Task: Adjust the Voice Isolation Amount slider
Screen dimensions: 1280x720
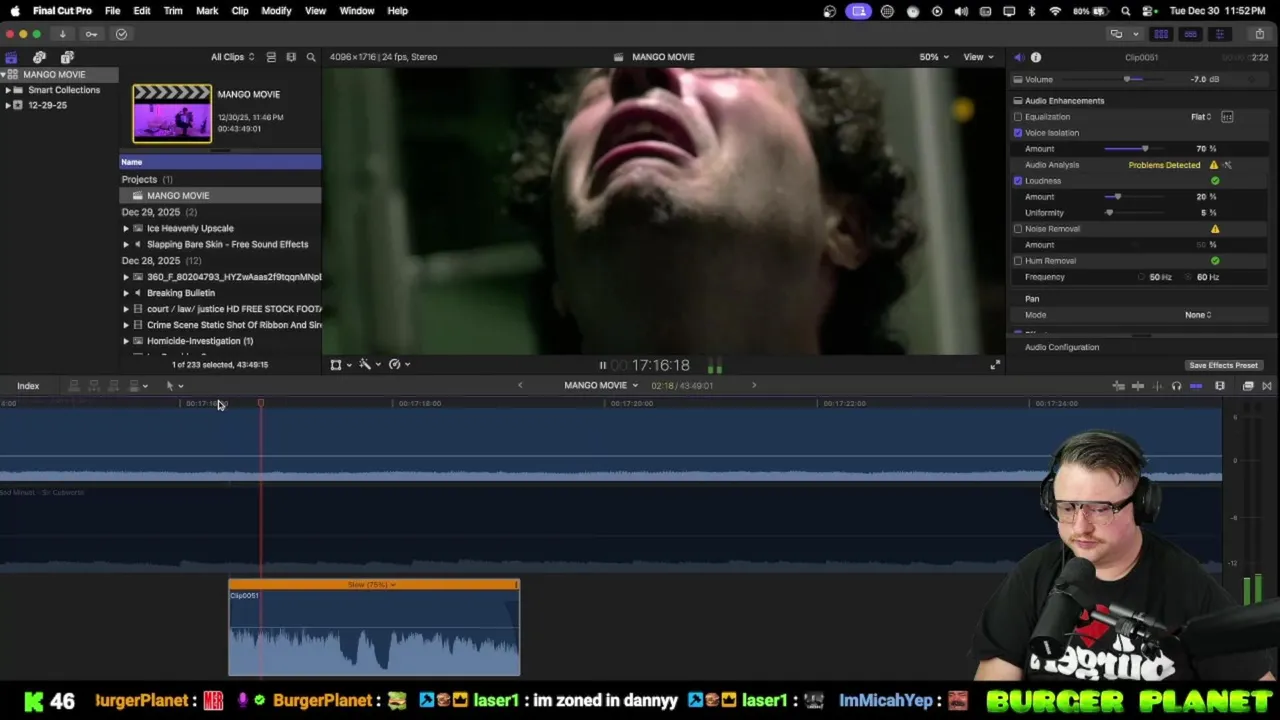Action: [x=1145, y=149]
